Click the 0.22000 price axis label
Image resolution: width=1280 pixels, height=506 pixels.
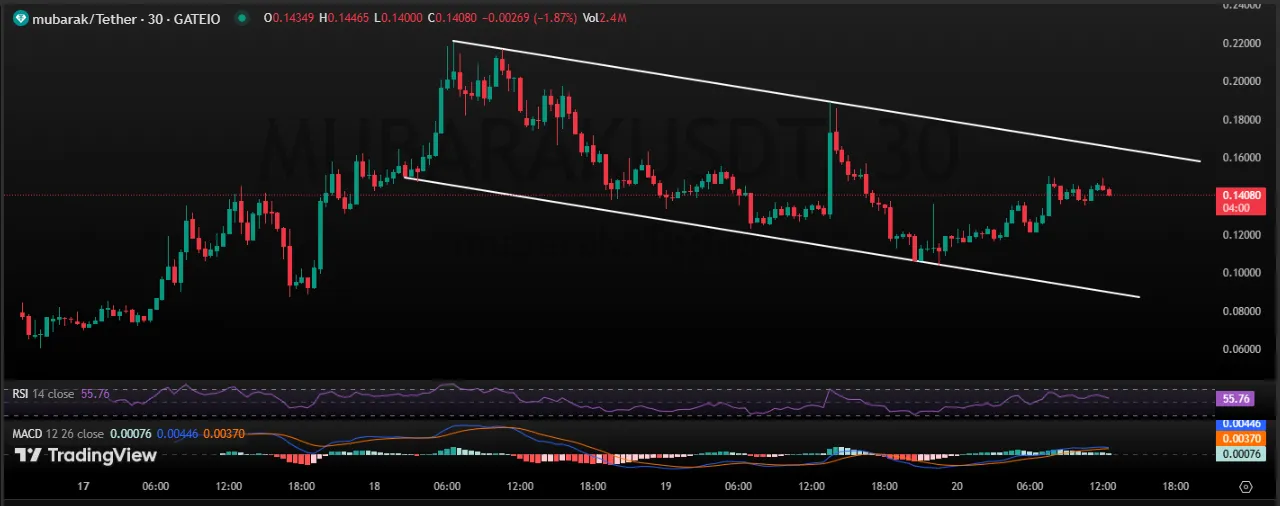pyautogui.click(x=1240, y=43)
